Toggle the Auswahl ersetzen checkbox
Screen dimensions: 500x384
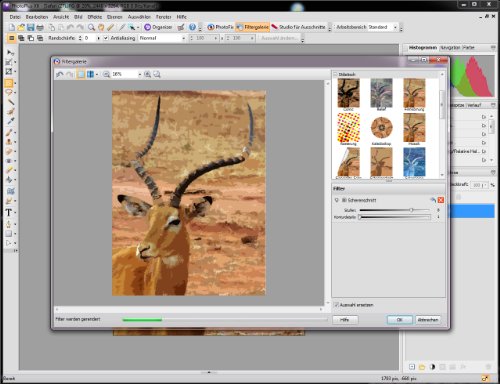(336, 305)
